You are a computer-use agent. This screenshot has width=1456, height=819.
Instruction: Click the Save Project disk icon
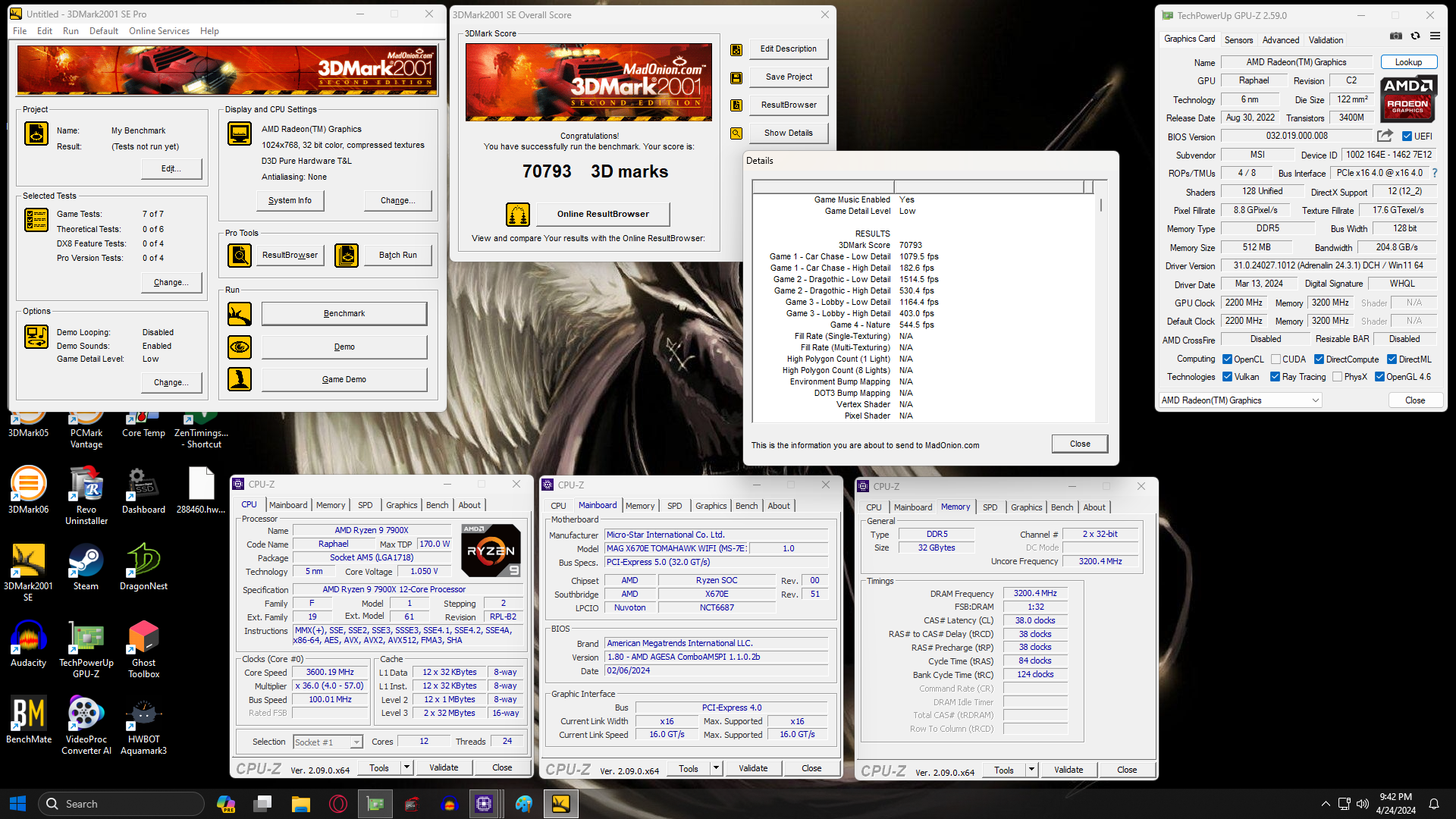coord(736,77)
